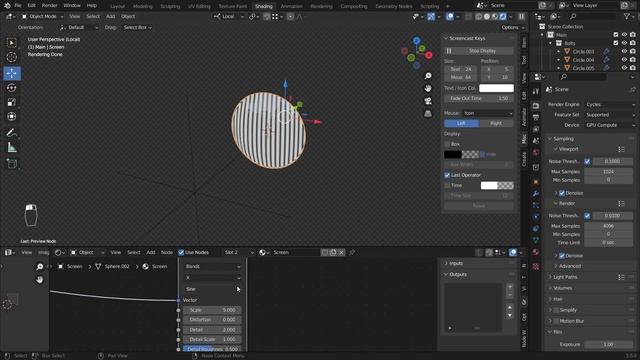Open the Object Data properties tab icon
The height and width of the screenshot is (360, 640).
tap(536, 240)
